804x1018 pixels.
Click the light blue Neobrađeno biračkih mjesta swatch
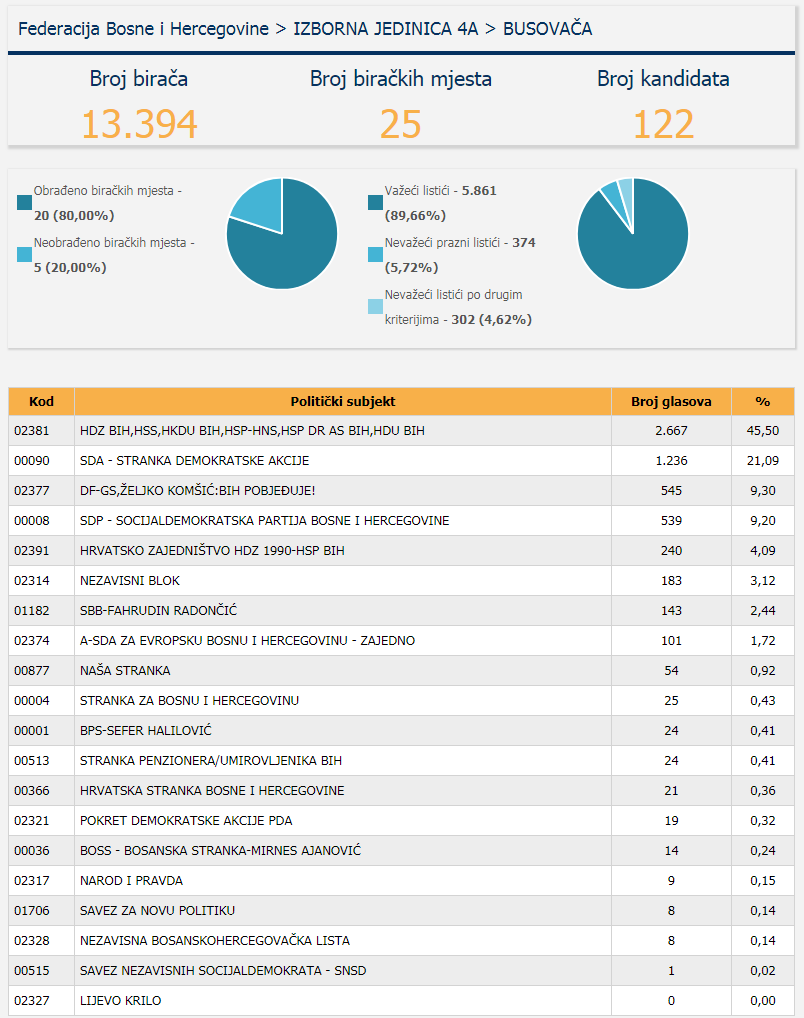point(25,255)
